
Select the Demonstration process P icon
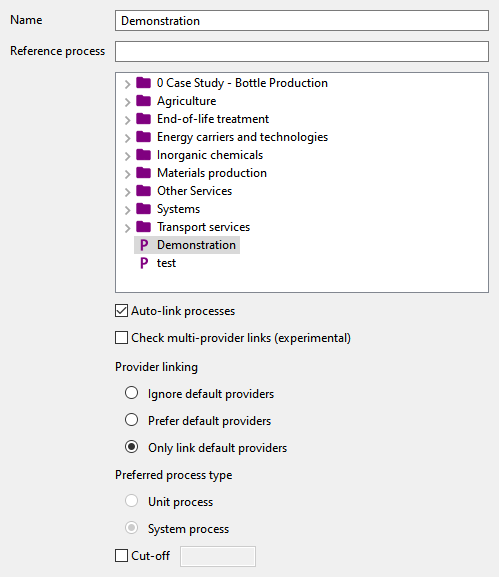tap(144, 245)
